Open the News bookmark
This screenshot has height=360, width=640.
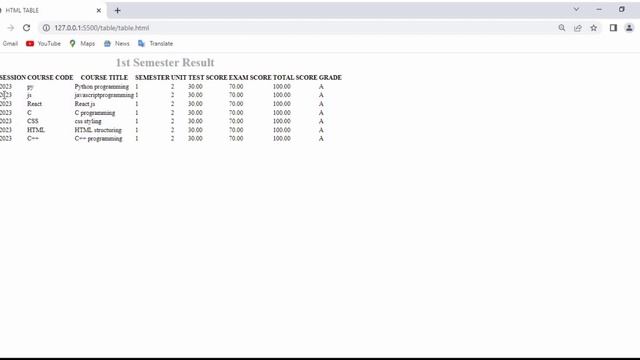117,44
